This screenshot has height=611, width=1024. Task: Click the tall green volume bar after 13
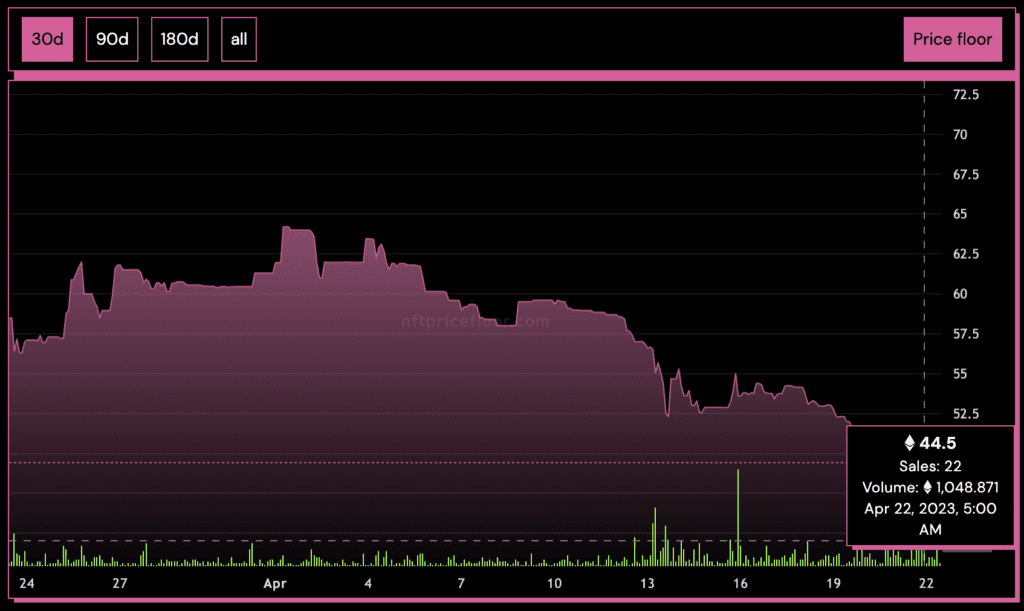pos(654,536)
